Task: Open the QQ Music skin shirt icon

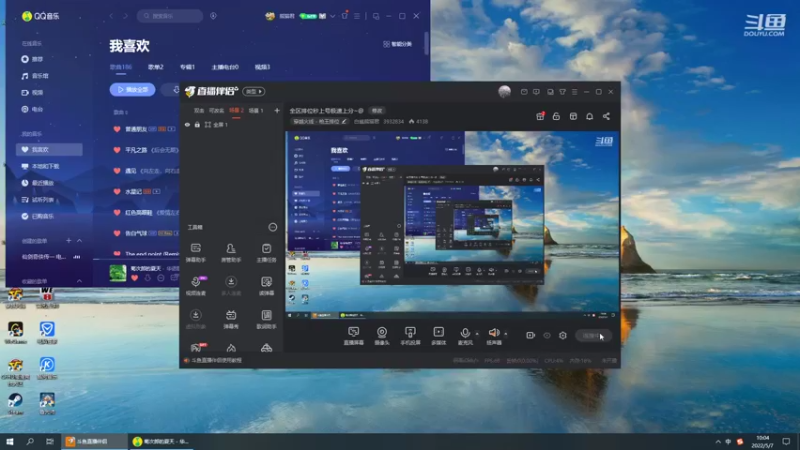Action: [344, 16]
